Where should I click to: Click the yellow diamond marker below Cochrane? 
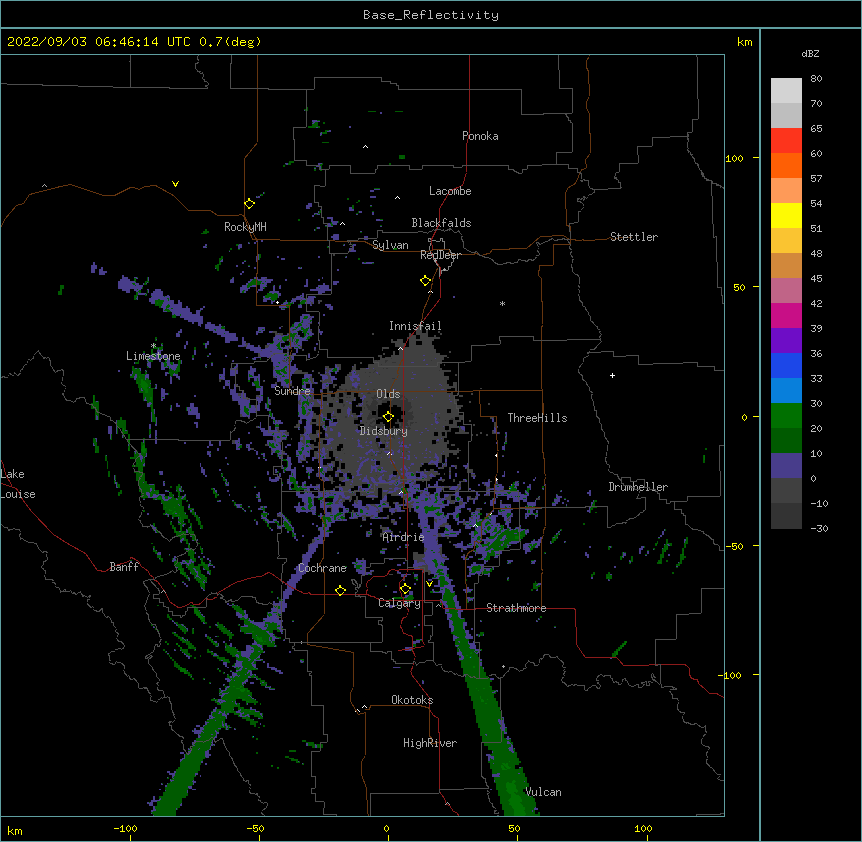(x=340, y=591)
